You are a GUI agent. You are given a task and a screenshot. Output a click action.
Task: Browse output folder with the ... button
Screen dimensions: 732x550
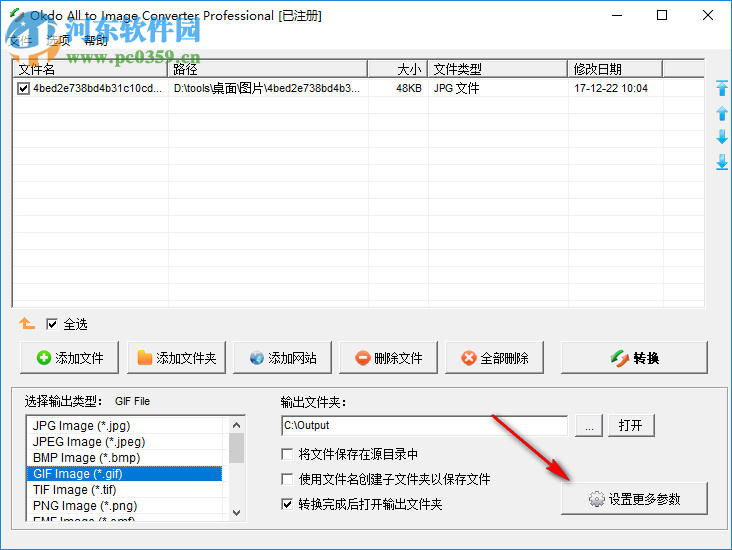pyautogui.click(x=589, y=425)
